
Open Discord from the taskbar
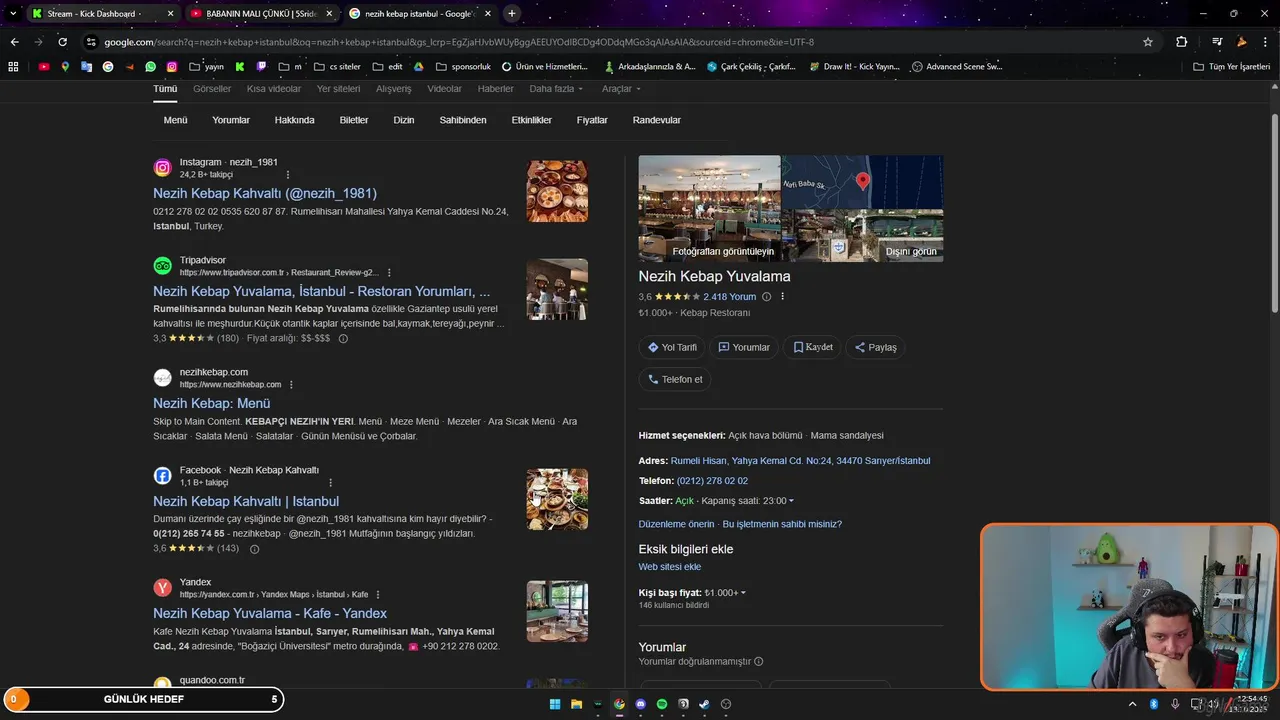[x=641, y=704]
